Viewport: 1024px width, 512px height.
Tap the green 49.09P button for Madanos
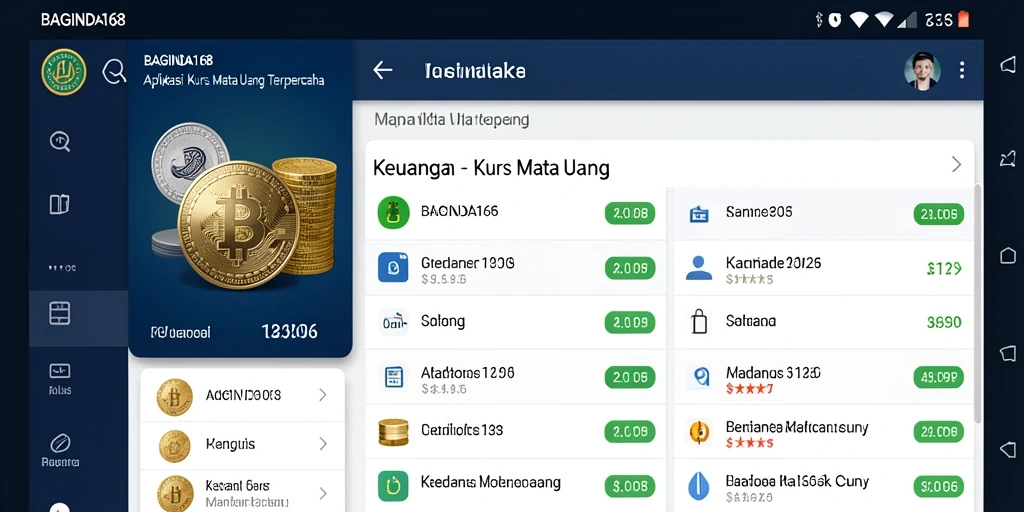click(x=938, y=377)
